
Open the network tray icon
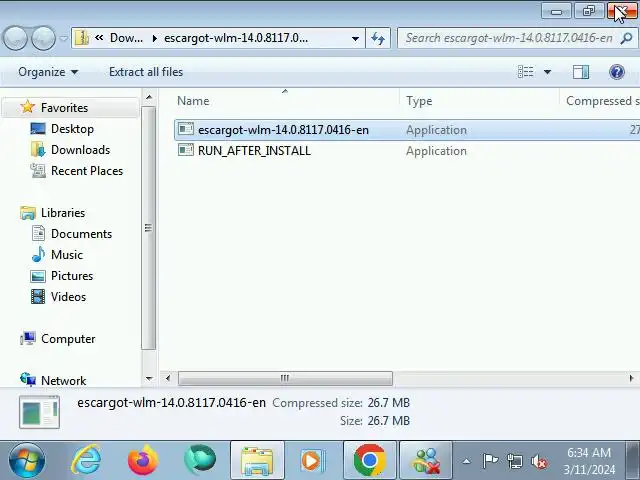514,462
